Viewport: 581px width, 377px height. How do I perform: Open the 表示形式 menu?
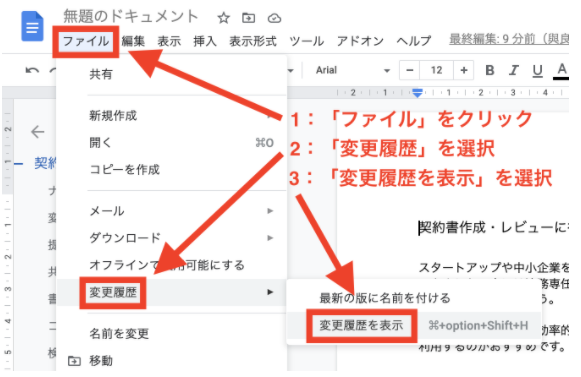click(253, 41)
